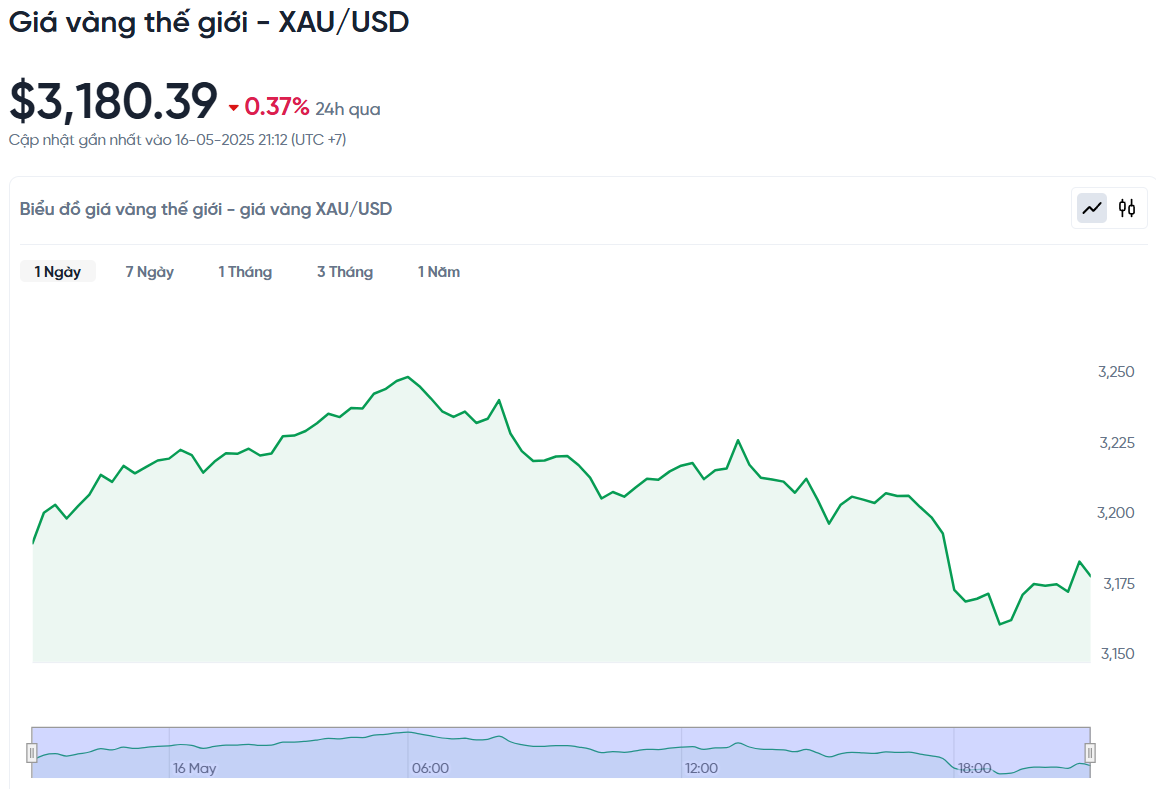Select the 1 Năm time range tab
Image resolution: width=1156 pixels, height=789 pixels.
coord(439,271)
